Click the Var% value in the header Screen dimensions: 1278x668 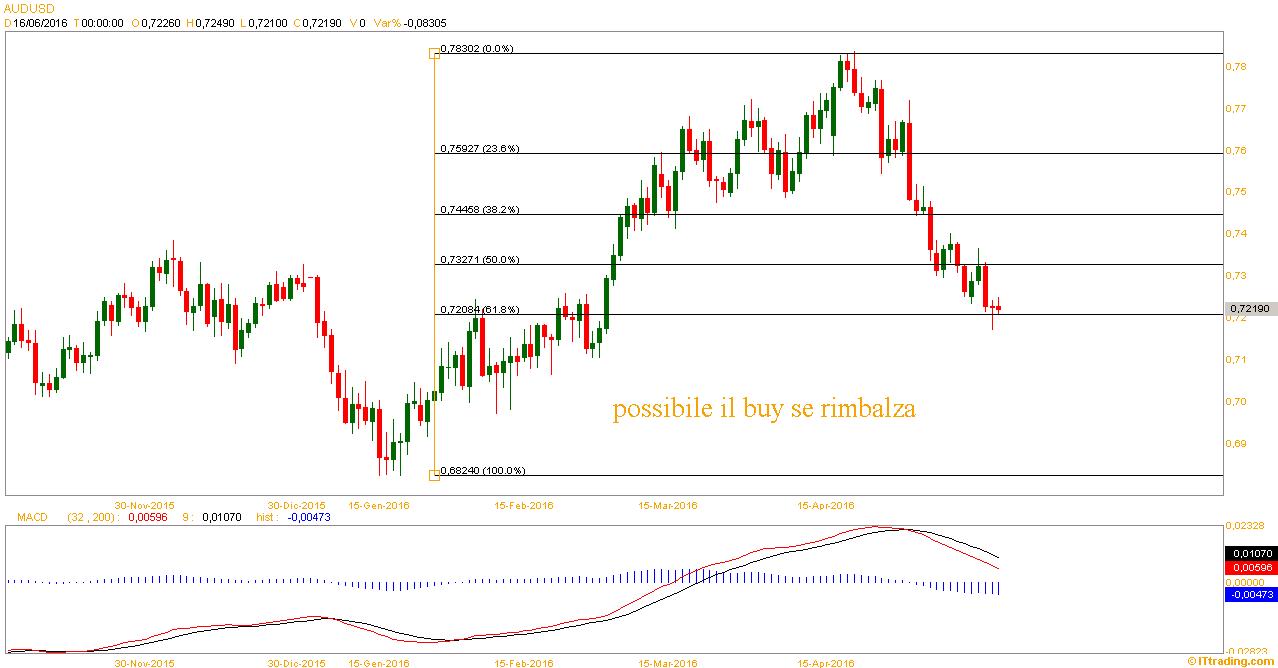[412, 22]
